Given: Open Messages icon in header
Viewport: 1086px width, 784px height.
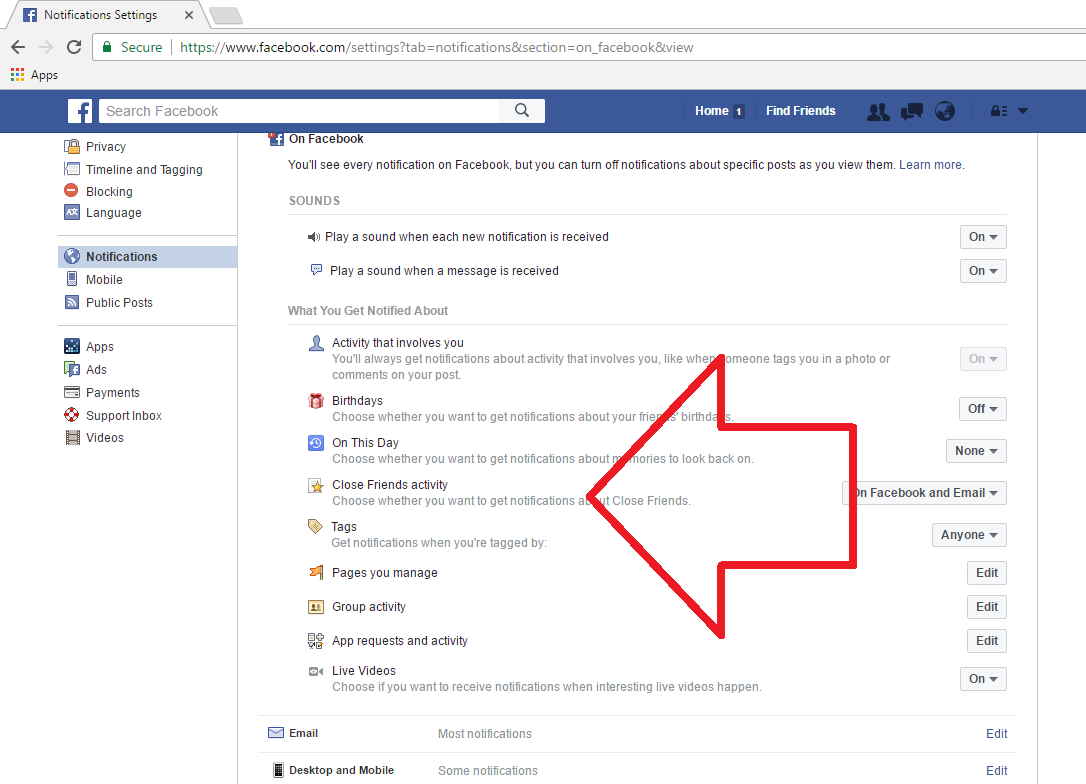Looking at the screenshot, I should [911, 111].
